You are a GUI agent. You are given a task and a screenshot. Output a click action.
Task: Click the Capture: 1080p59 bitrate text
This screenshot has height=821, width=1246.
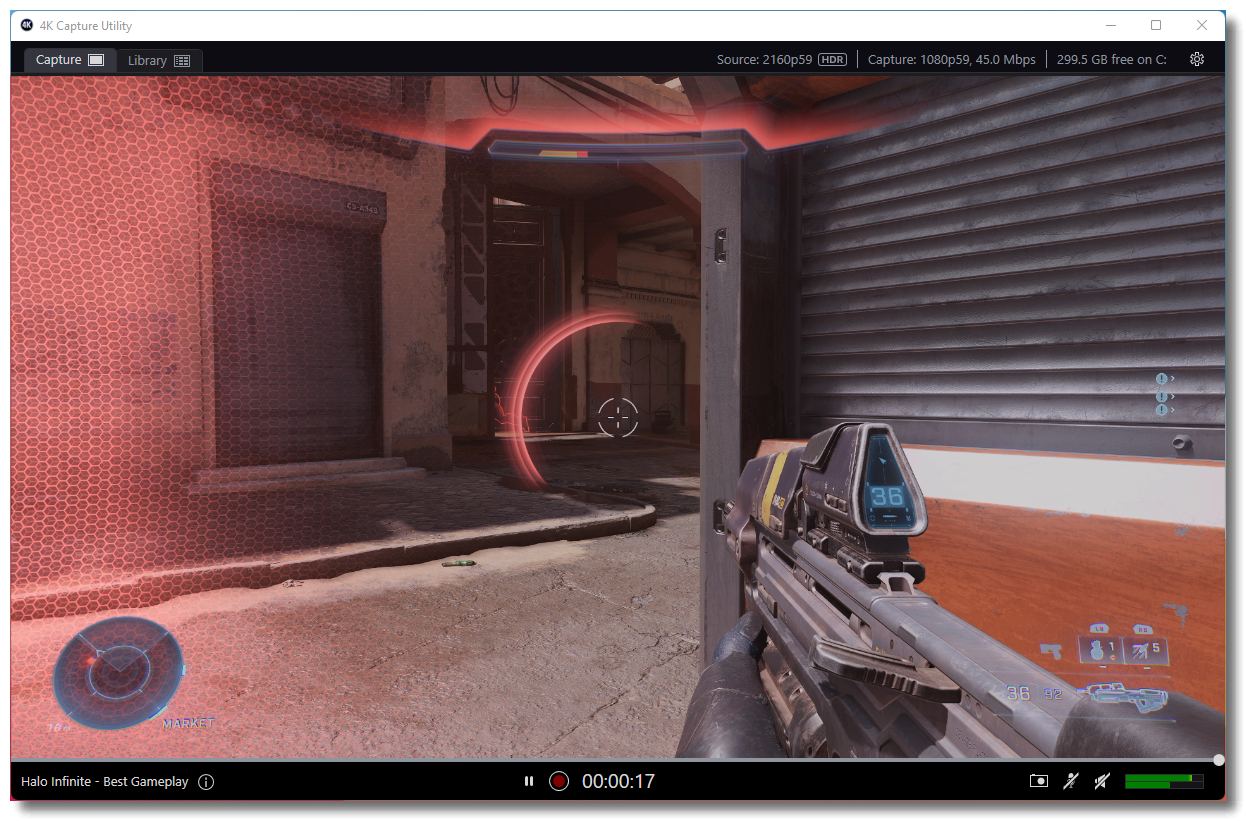(x=952, y=59)
